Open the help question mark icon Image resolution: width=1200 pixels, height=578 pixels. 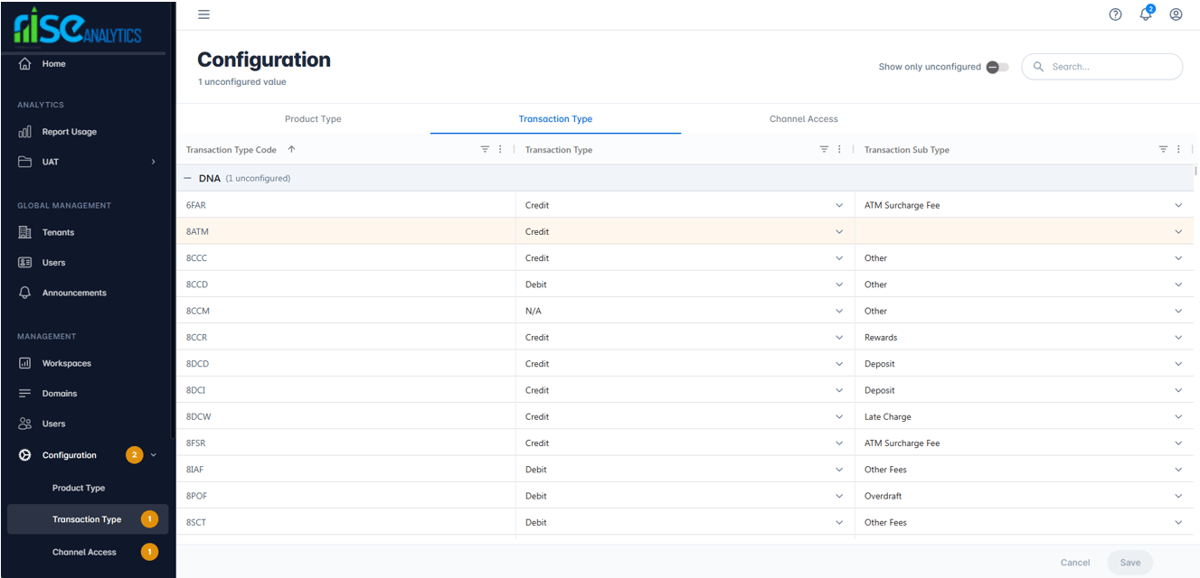click(x=1115, y=14)
